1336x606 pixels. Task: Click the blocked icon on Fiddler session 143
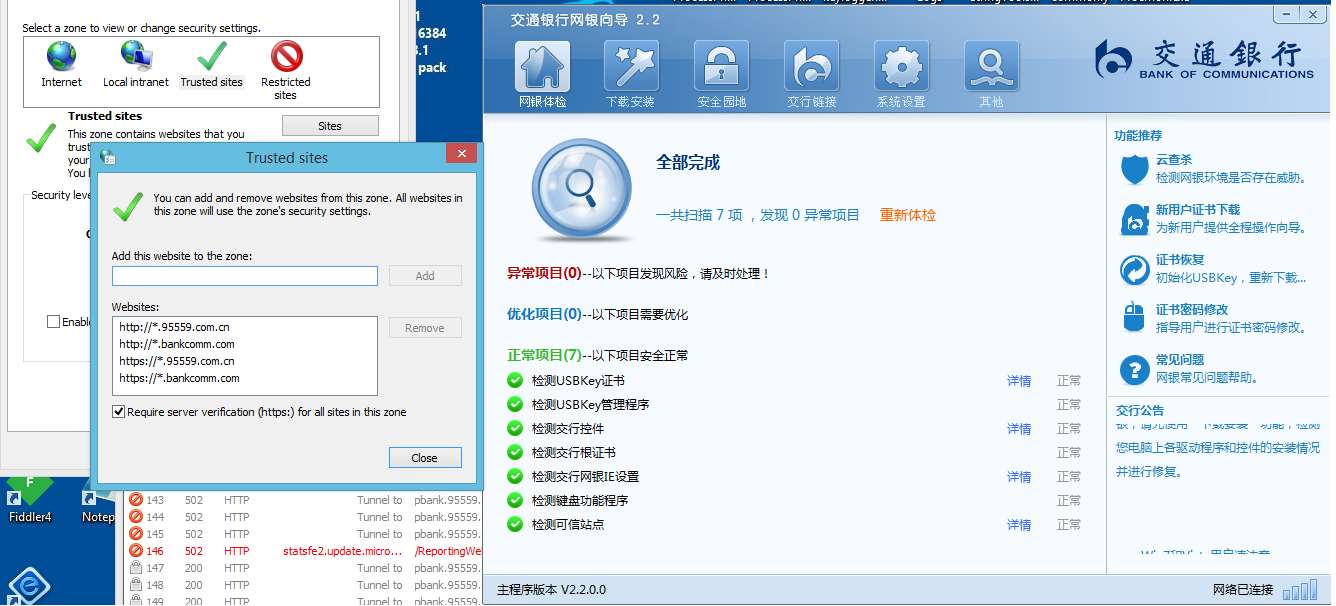click(136, 500)
